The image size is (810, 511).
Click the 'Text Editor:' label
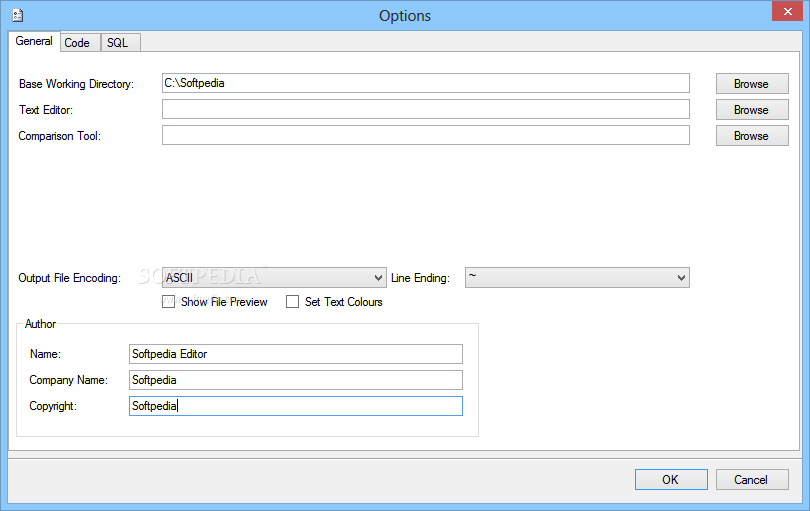click(46, 110)
